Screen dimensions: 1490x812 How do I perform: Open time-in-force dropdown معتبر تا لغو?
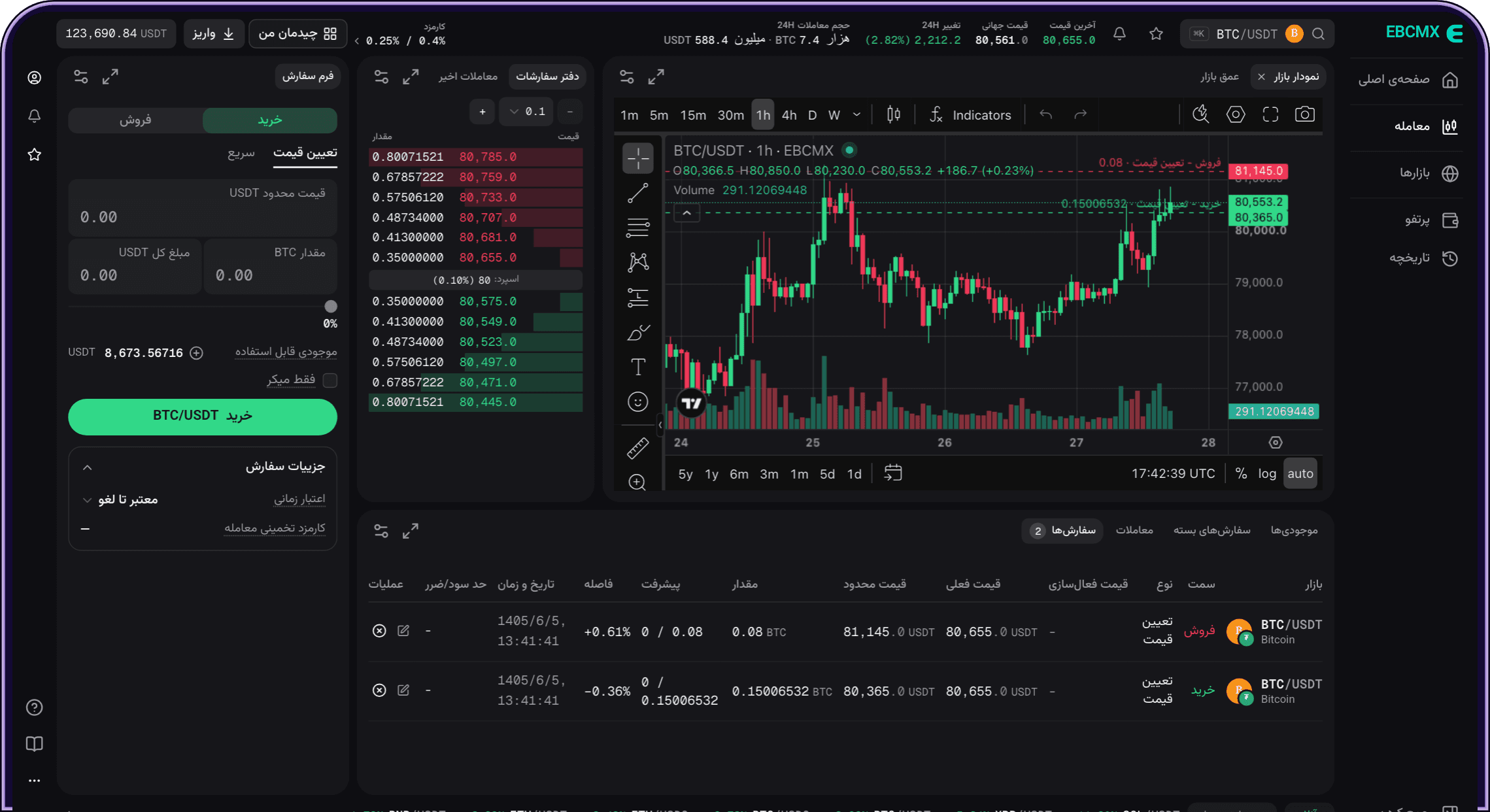[121, 499]
